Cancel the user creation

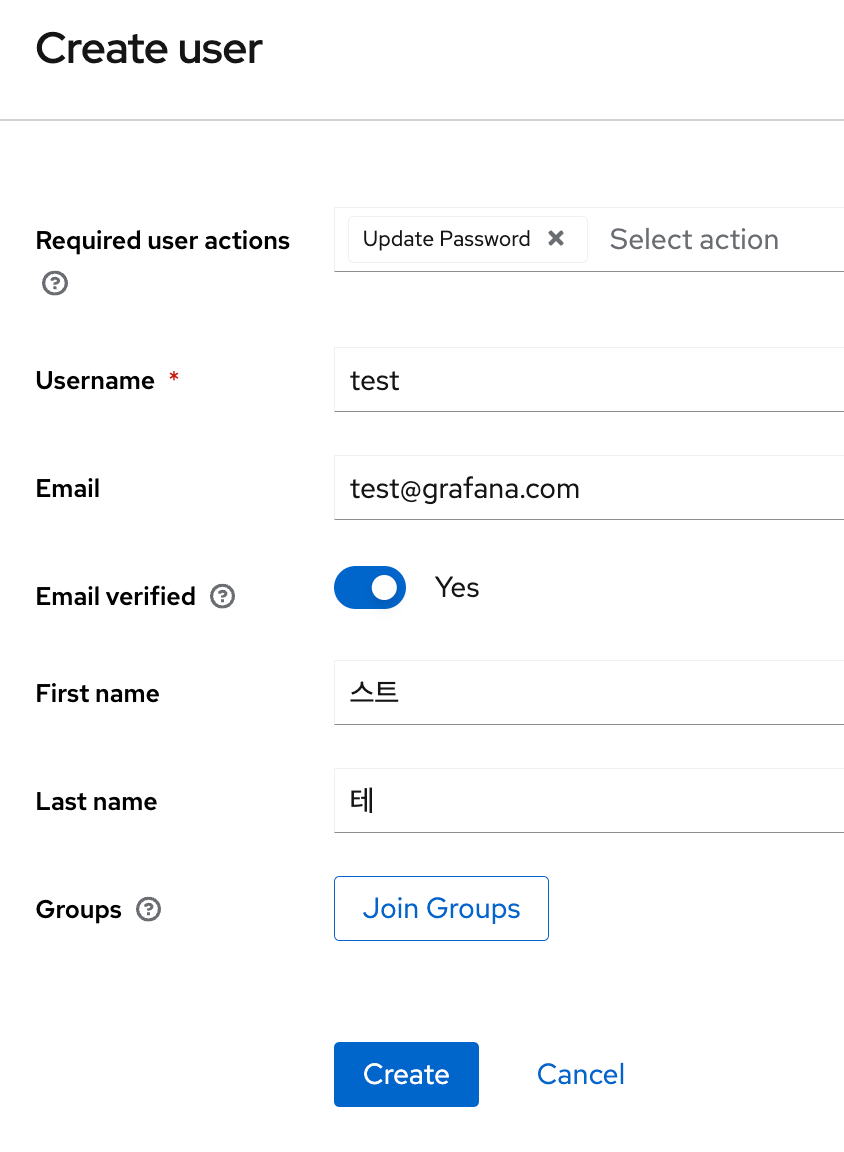point(580,1074)
